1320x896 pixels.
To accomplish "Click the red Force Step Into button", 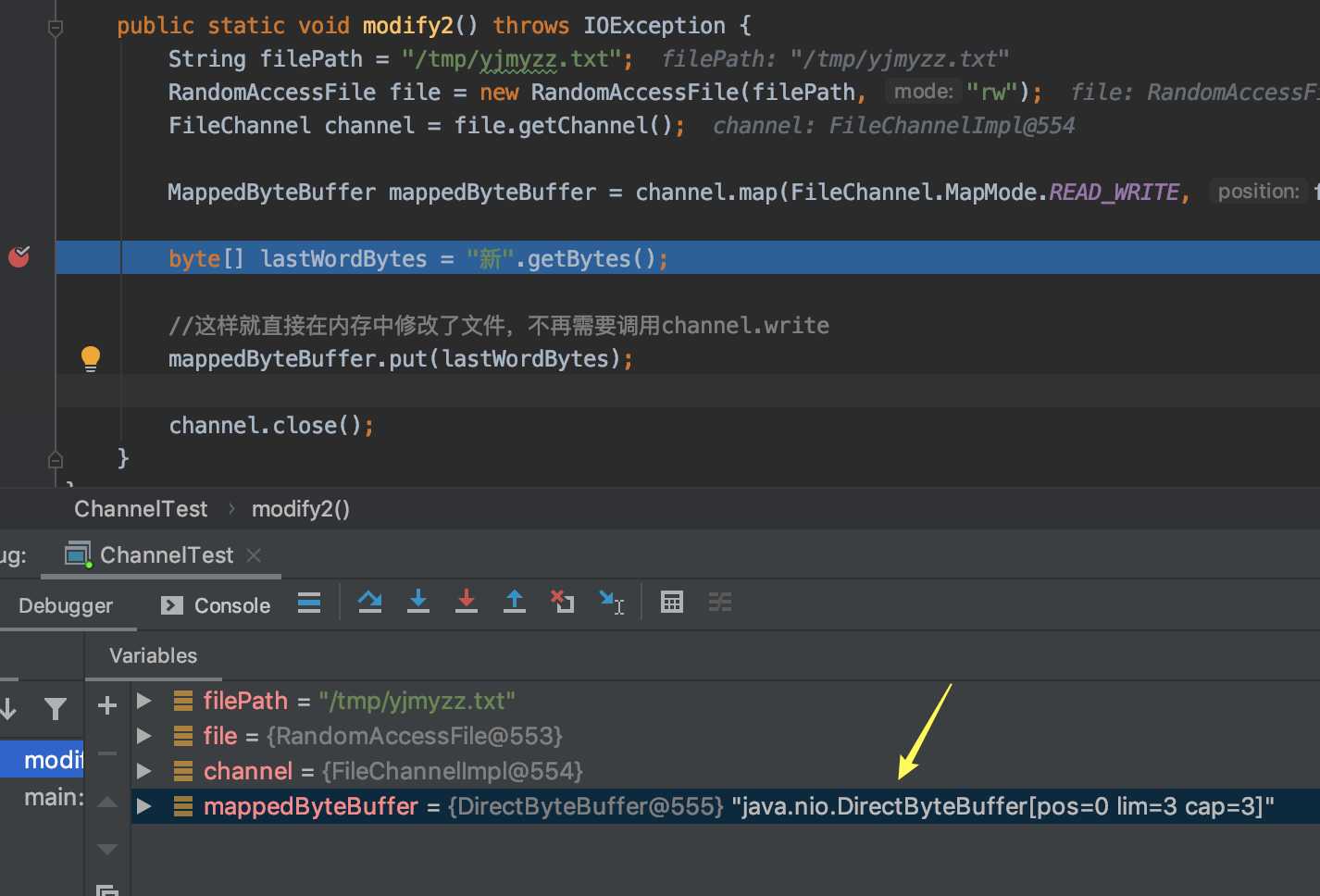I will click(x=467, y=603).
